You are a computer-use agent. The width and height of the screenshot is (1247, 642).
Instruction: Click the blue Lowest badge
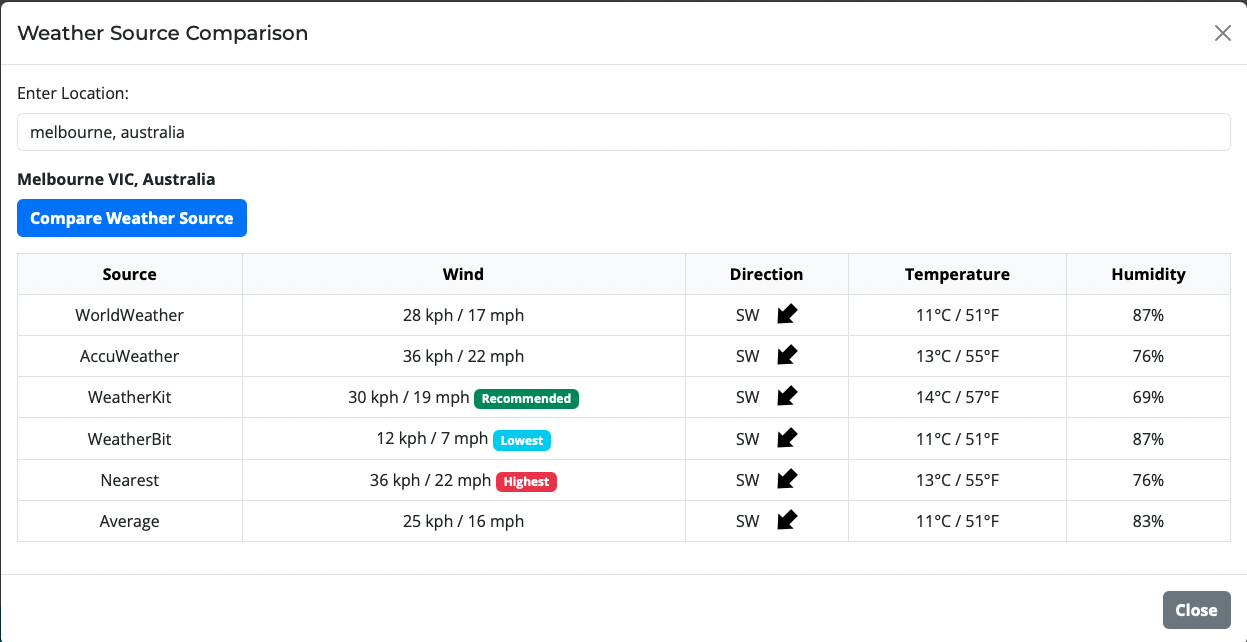coord(522,440)
